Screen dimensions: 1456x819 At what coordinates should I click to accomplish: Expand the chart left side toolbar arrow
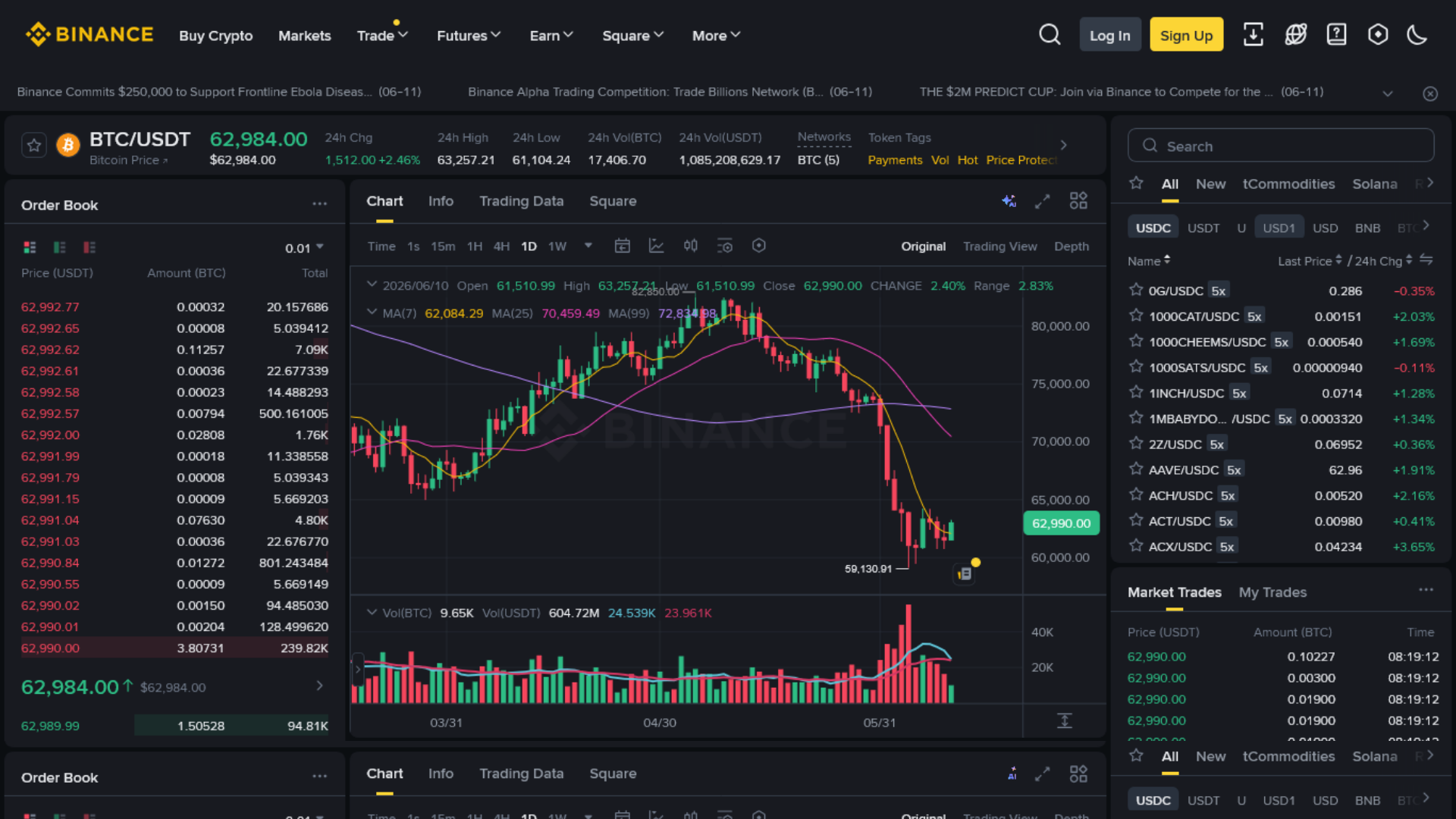(x=358, y=670)
